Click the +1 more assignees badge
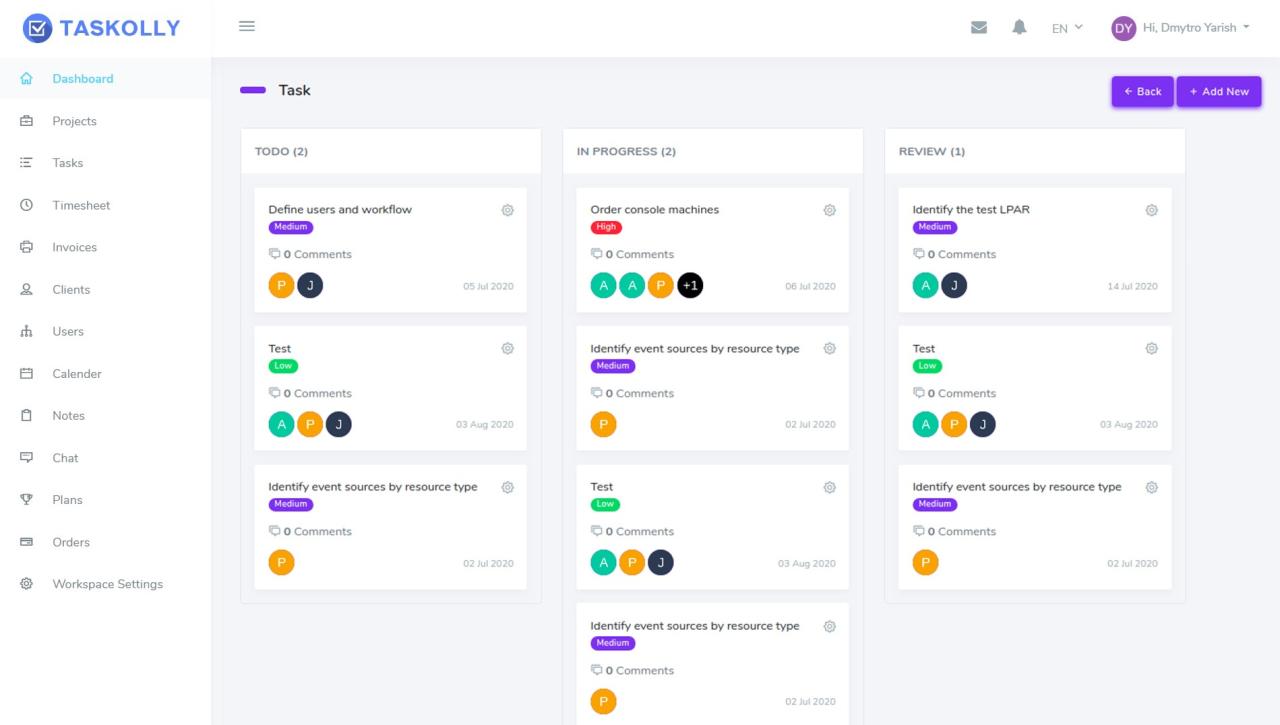This screenshot has height=725, width=1280. coord(689,286)
